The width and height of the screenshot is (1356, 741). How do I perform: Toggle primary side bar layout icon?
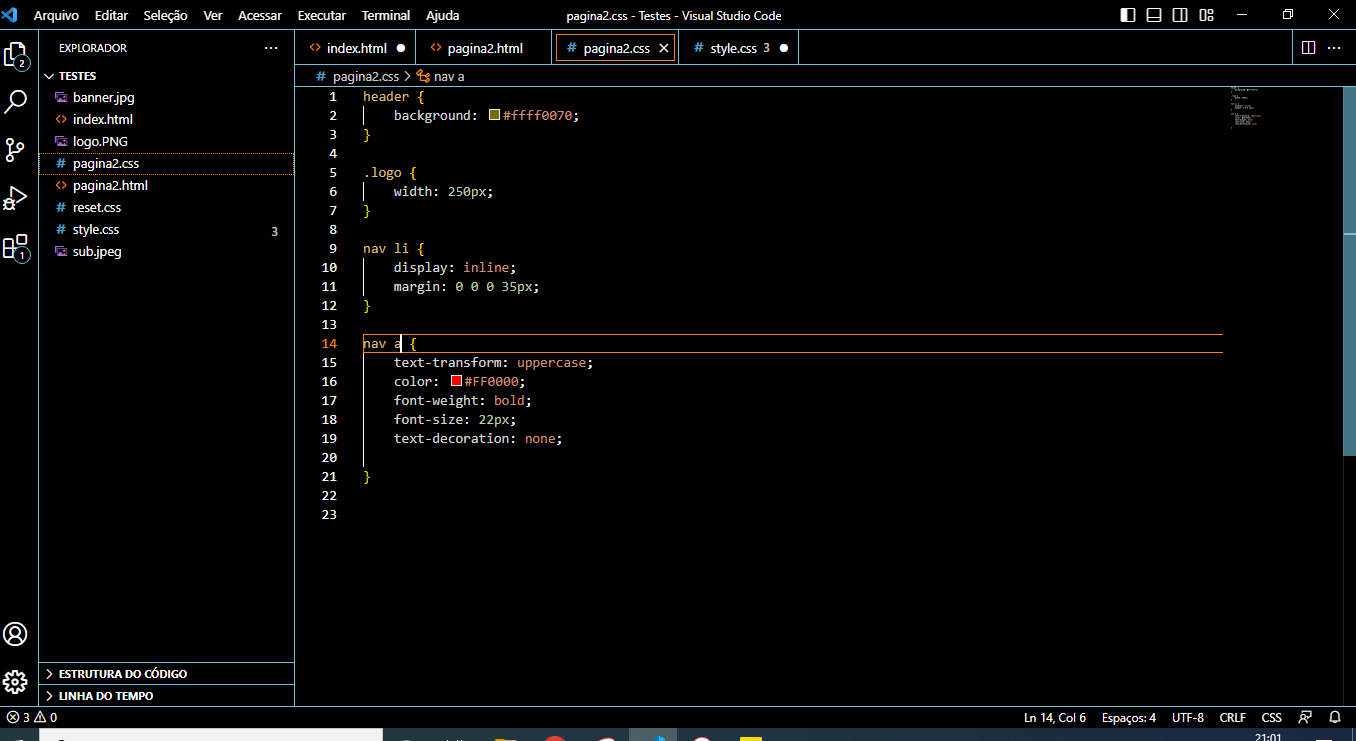(1128, 15)
